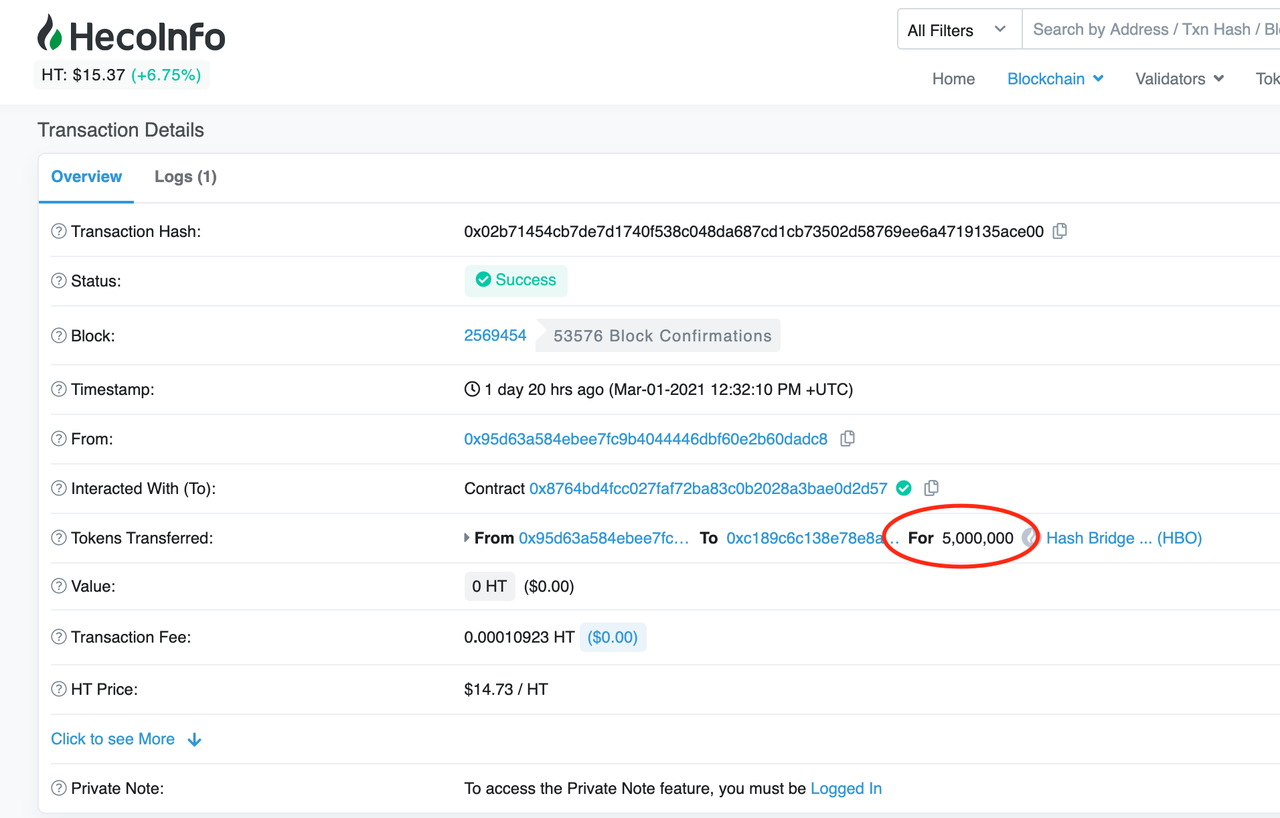Expand Click to see More
1280x818 pixels.
click(126, 739)
